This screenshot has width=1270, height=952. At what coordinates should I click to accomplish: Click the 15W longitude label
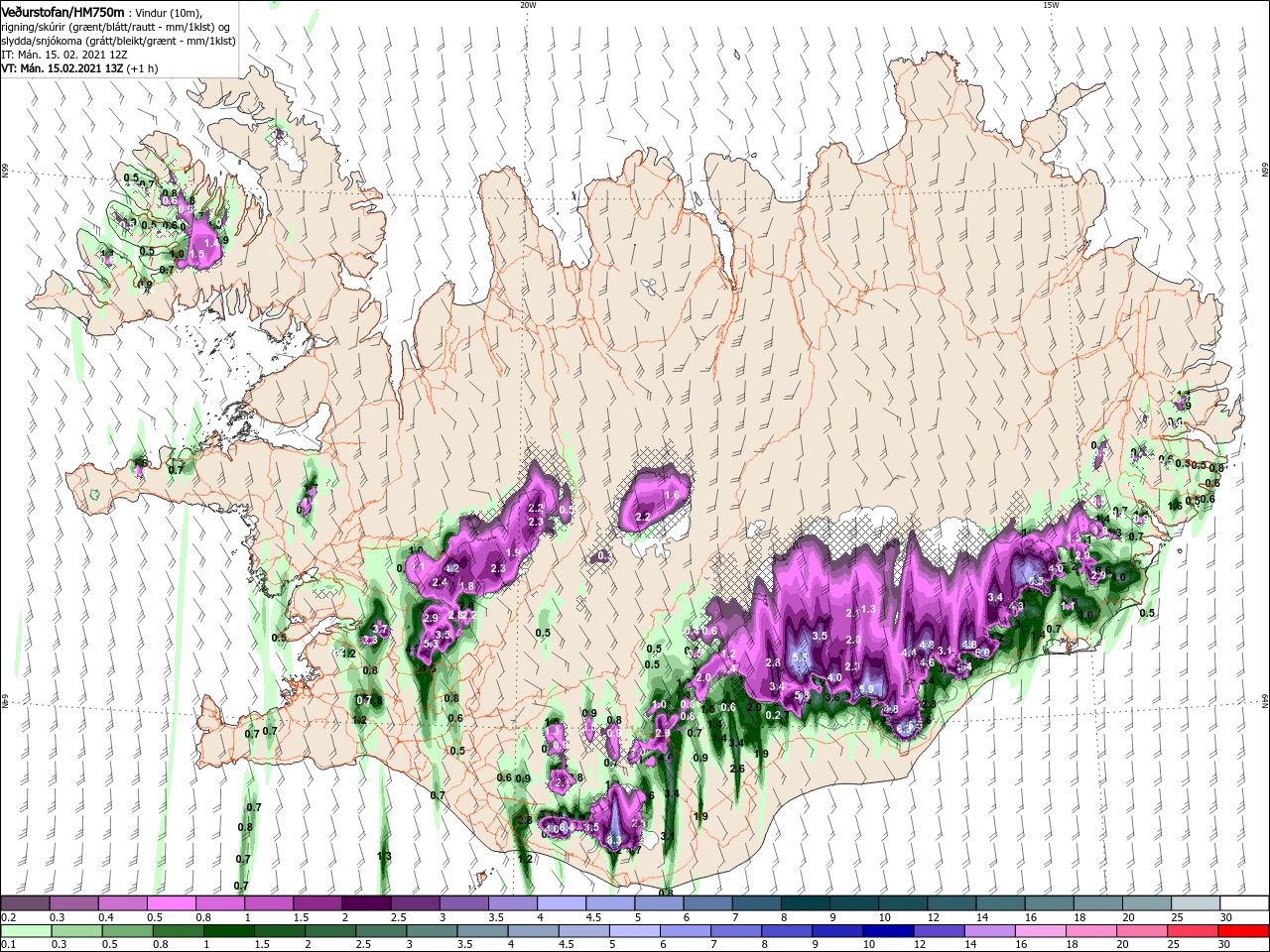point(1050,5)
